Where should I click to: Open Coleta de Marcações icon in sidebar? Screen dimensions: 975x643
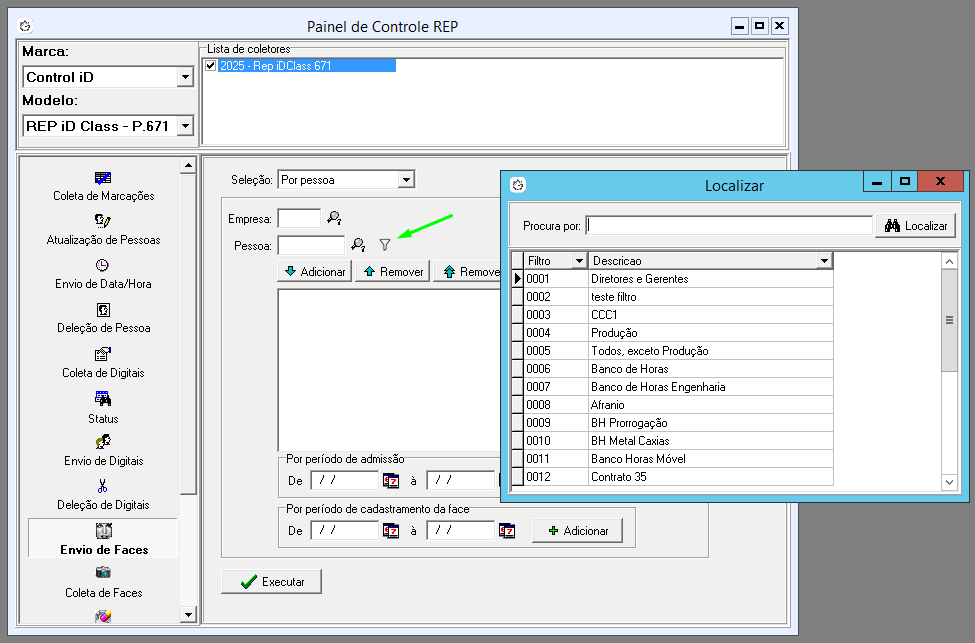click(x=103, y=178)
